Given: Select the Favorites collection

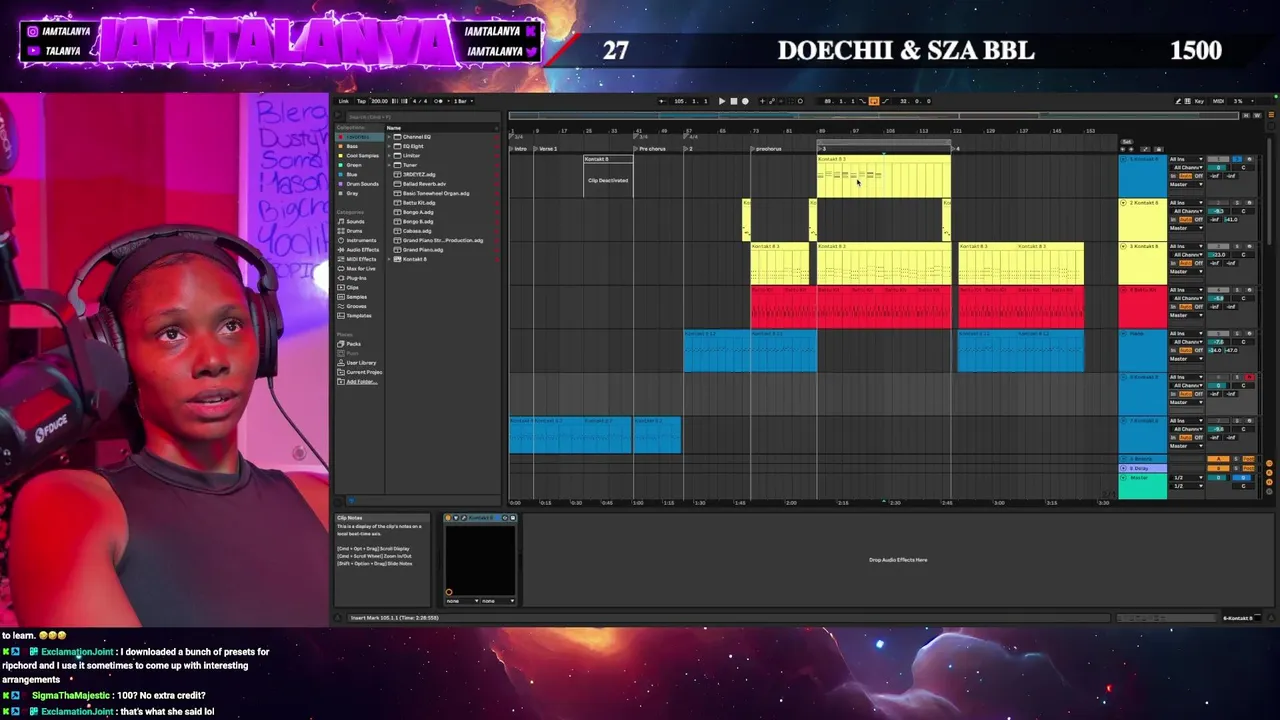Looking at the screenshot, I should [x=359, y=137].
